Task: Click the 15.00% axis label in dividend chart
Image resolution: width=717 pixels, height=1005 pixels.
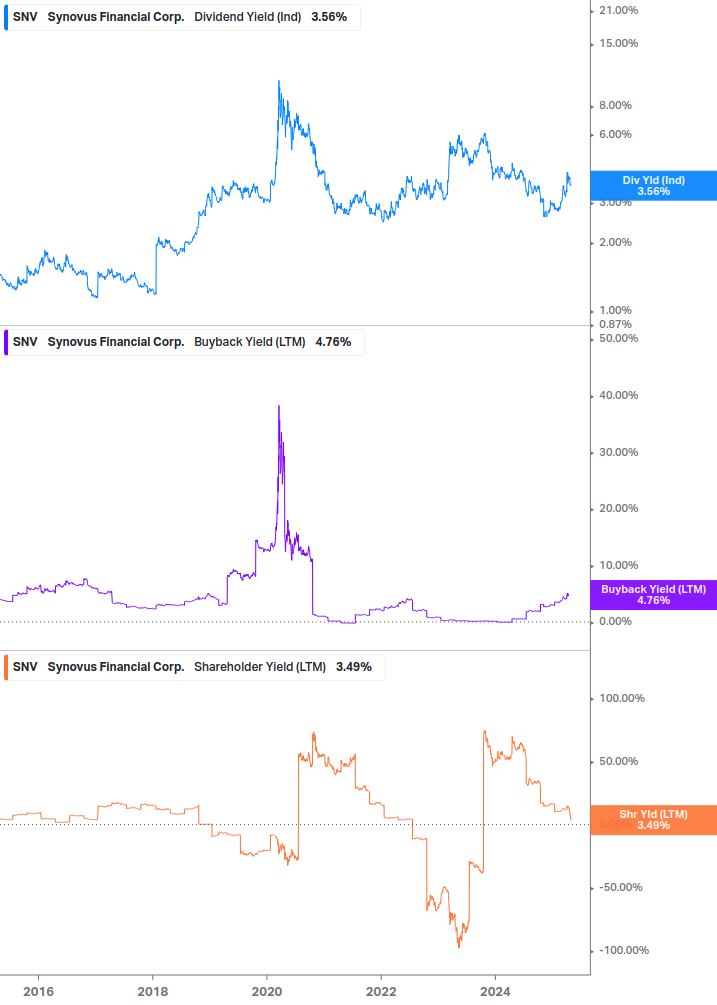Action: click(618, 44)
